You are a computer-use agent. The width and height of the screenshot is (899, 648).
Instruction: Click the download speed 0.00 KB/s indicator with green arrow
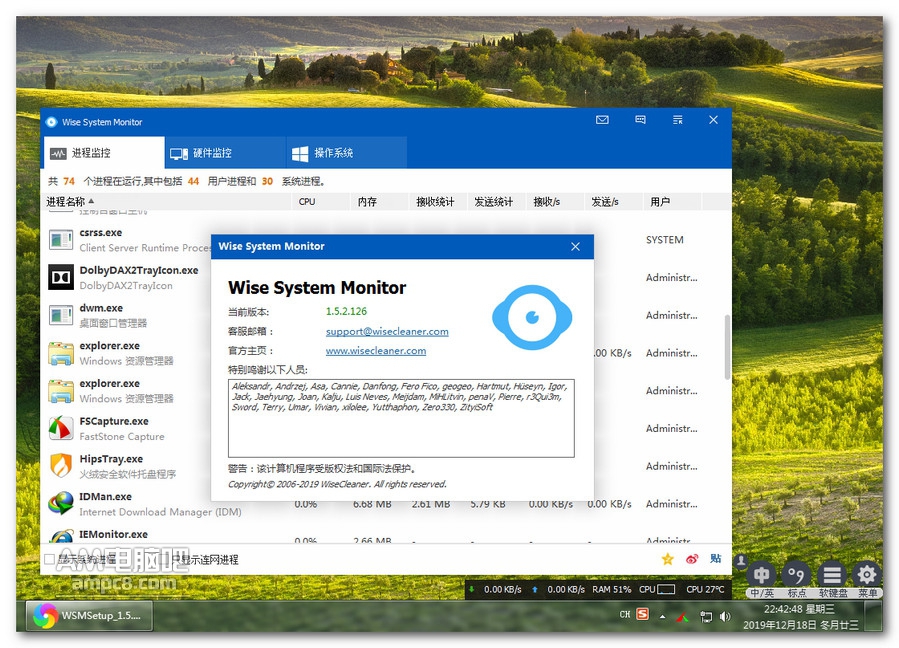(x=495, y=590)
